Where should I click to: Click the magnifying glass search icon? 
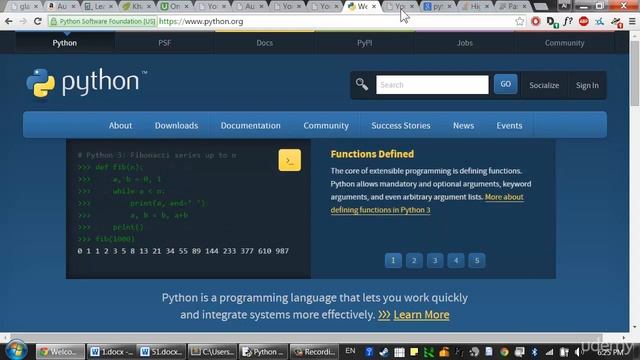(x=362, y=84)
